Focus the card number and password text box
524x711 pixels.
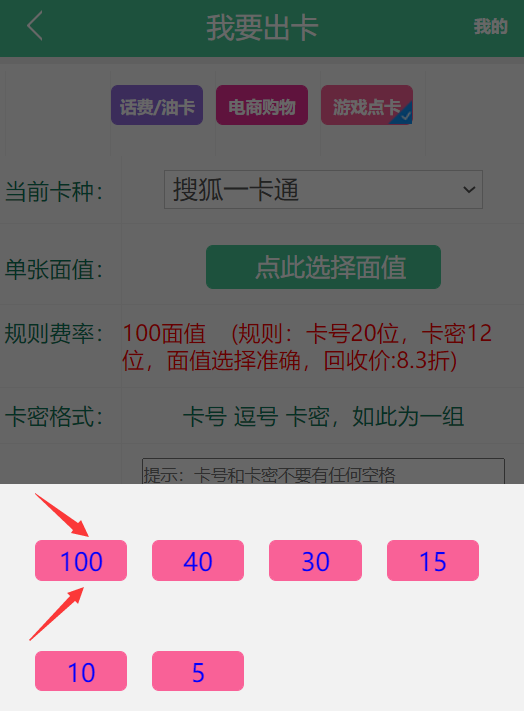(x=323, y=471)
